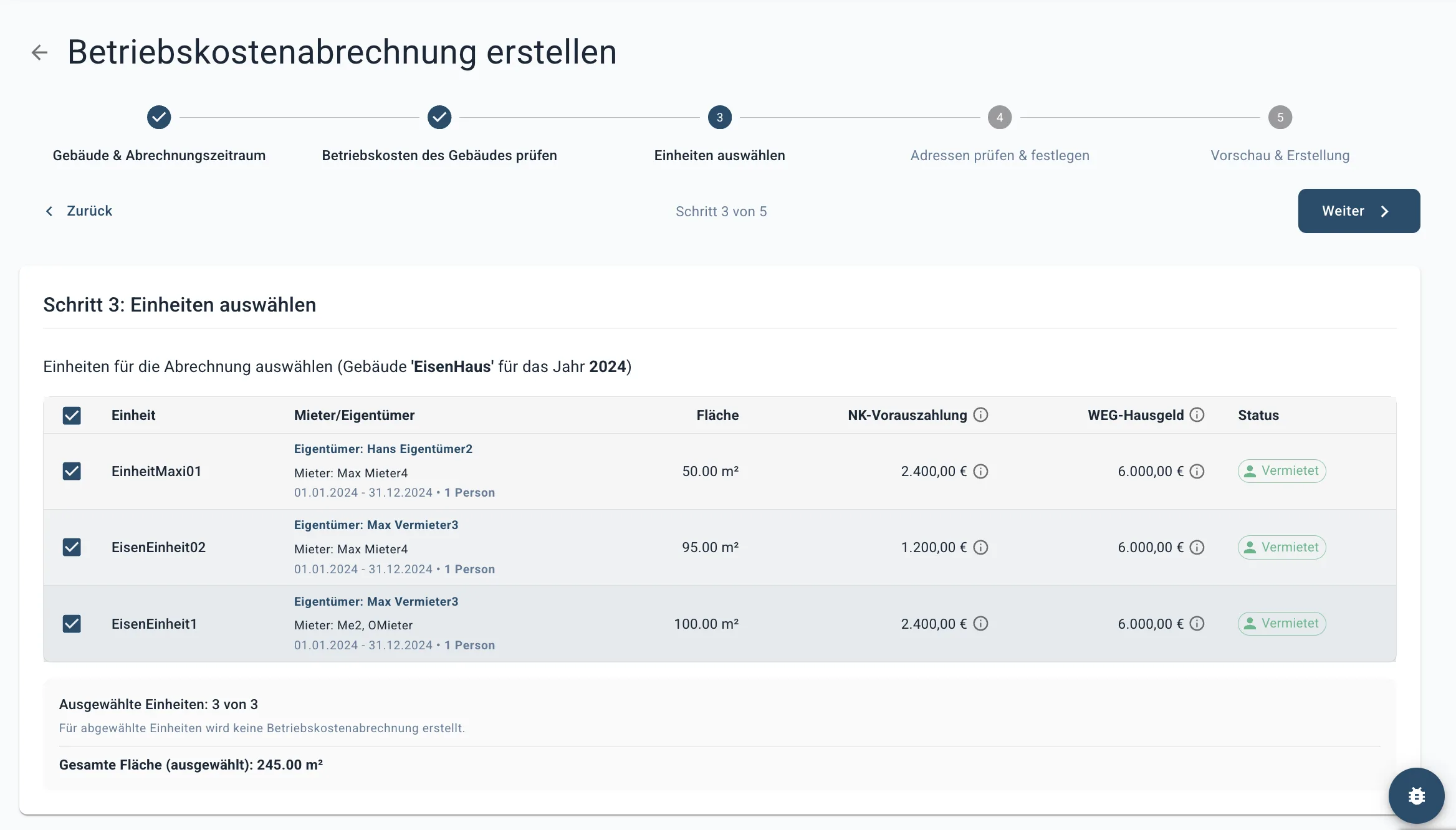Select the Gebäude & Abrechnungszeitraum step label

[159, 155]
